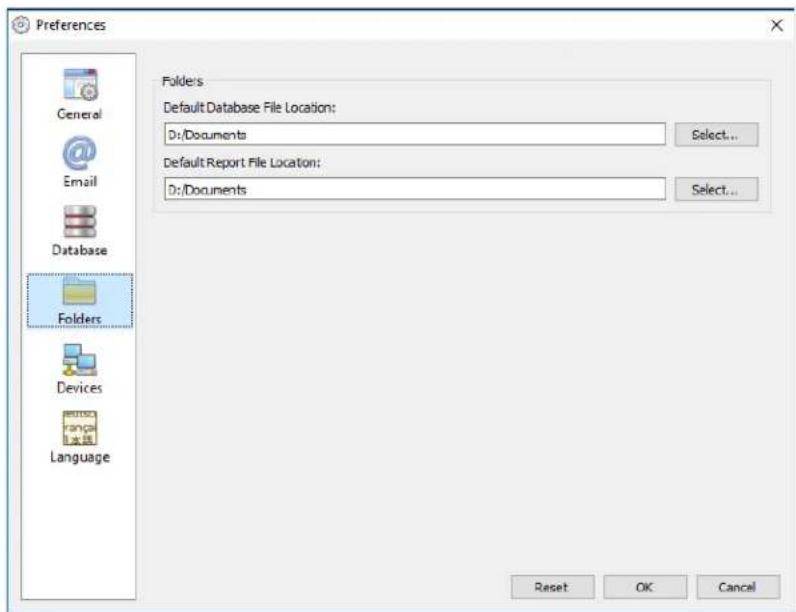Screen dimensions: 796x612
Task: Select a folder for Default Database File Location
Action: coord(716,134)
